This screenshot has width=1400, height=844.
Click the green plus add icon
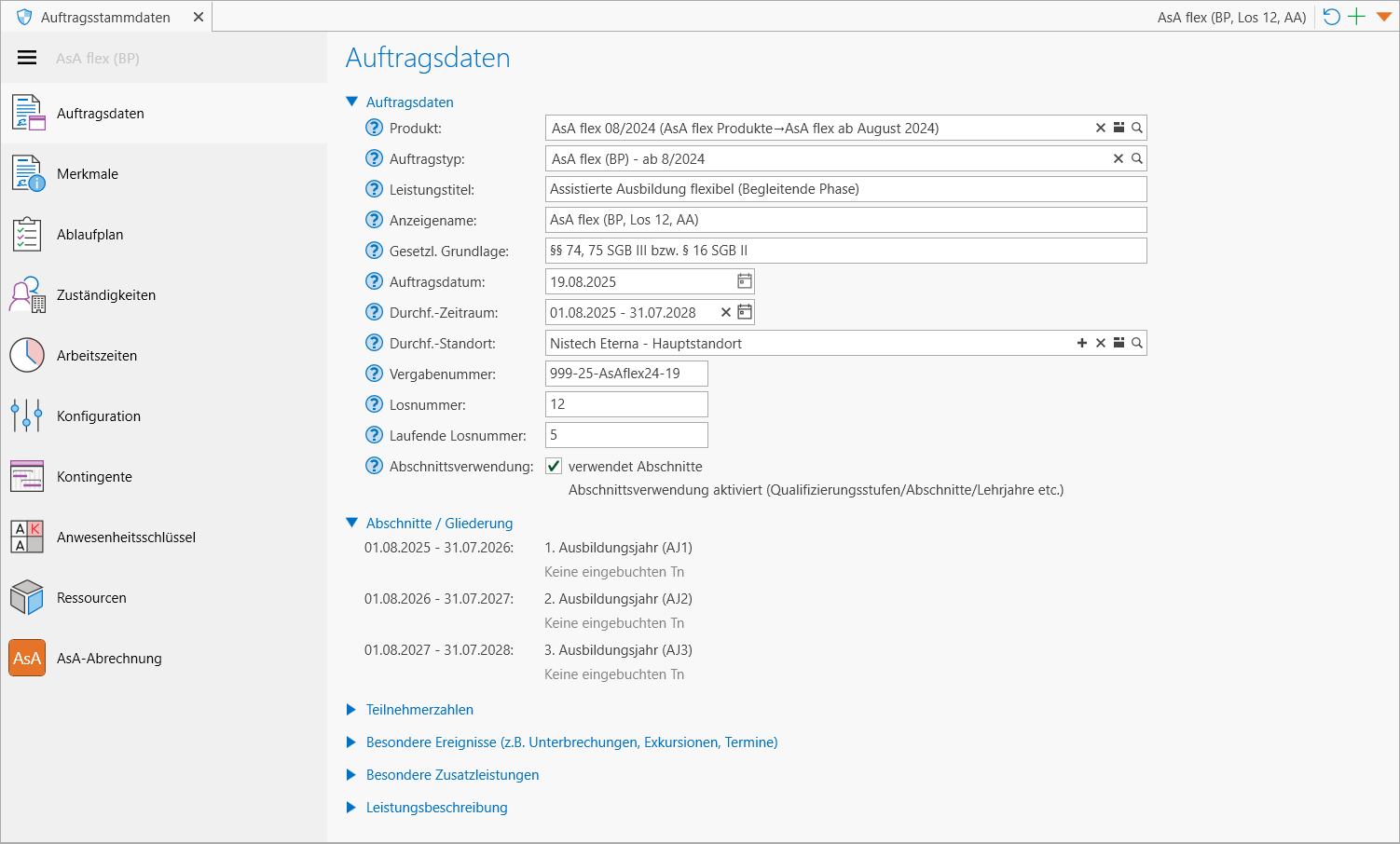click(x=1357, y=17)
